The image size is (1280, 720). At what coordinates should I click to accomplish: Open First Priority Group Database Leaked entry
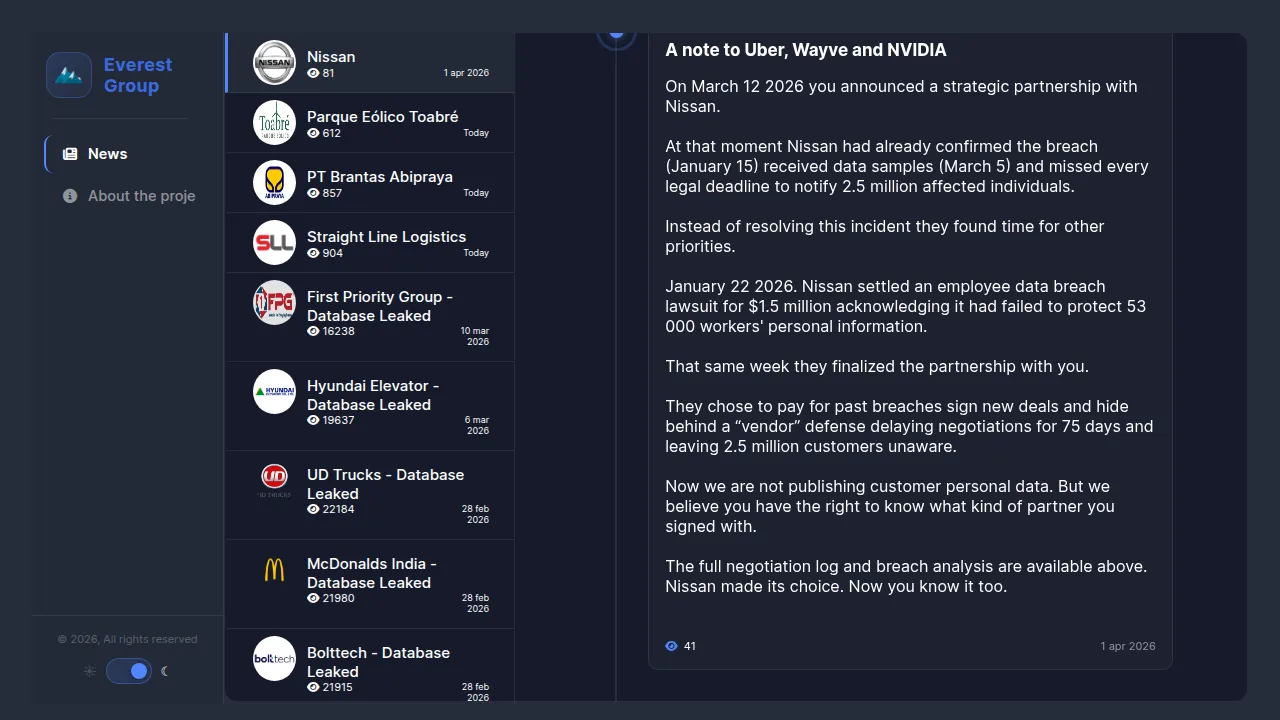coord(380,306)
